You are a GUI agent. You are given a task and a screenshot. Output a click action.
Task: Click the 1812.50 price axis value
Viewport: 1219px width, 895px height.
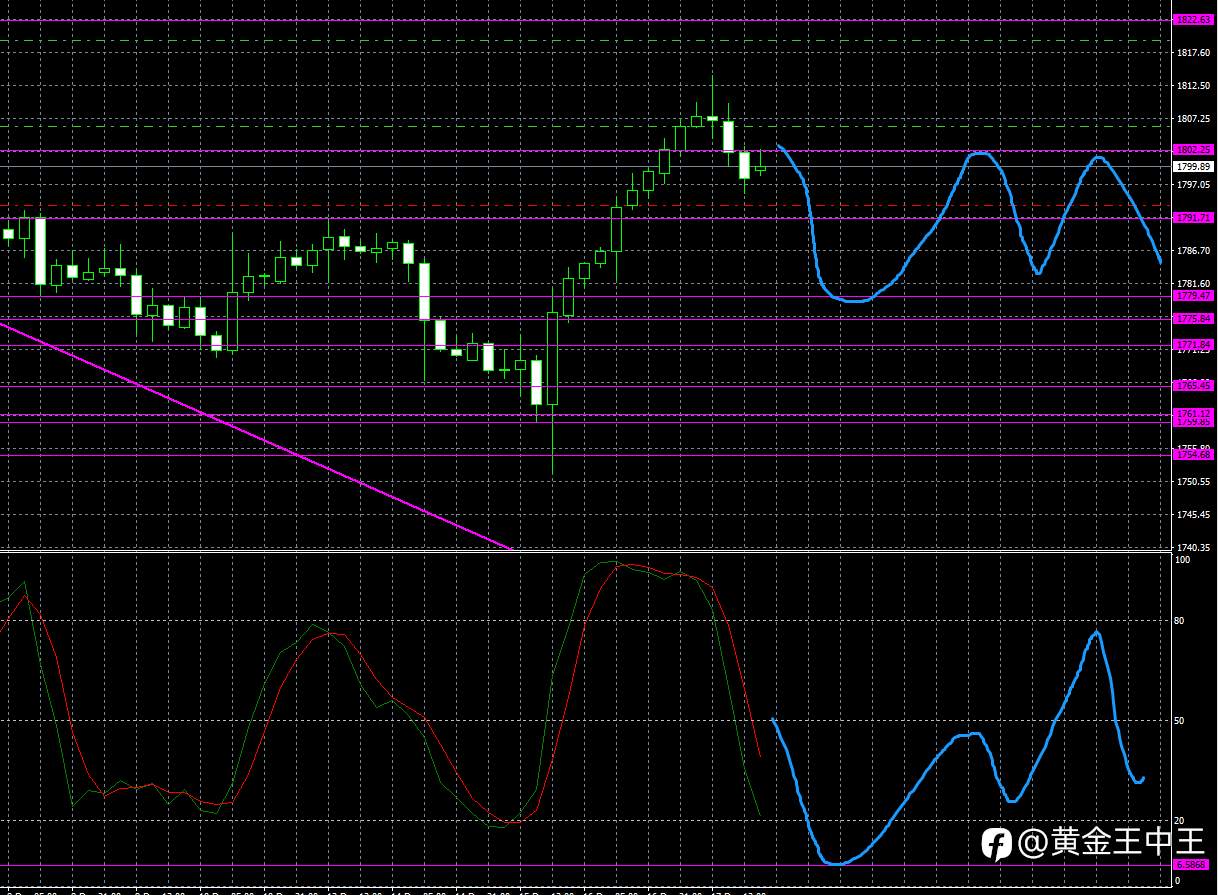[x=1195, y=86]
